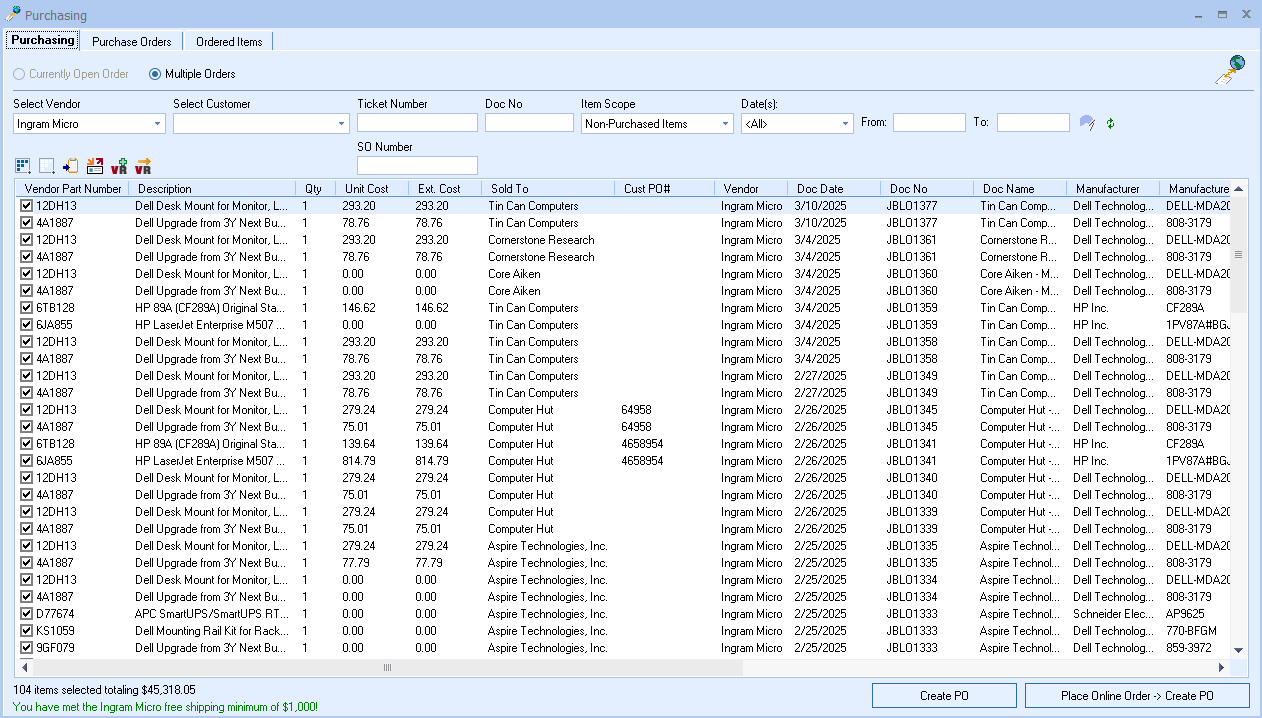This screenshot has height=718, width=1262.
Task: Click the horizontal scrollbar thumb
Action: pyautogui.click(x=387, y=667)
